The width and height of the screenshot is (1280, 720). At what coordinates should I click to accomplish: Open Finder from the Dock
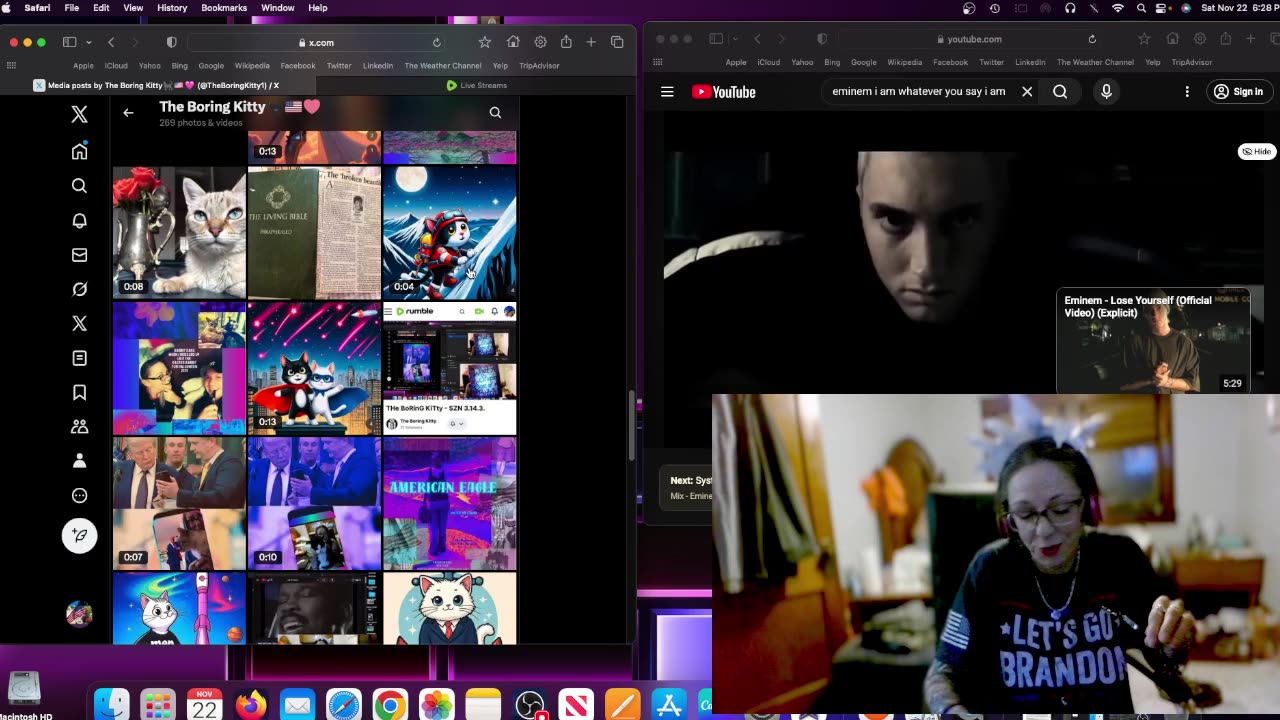click(x=111, y=706)
